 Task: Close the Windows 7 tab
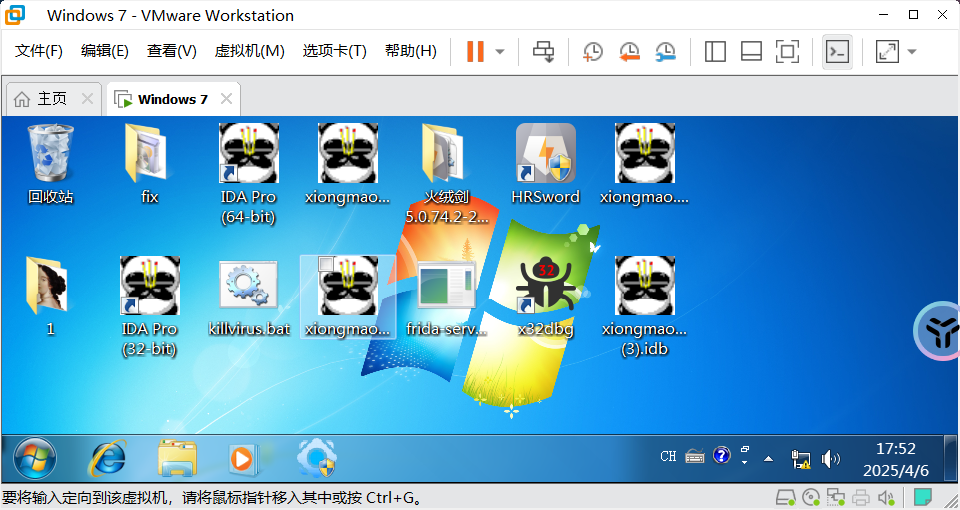tap(227, 99)
